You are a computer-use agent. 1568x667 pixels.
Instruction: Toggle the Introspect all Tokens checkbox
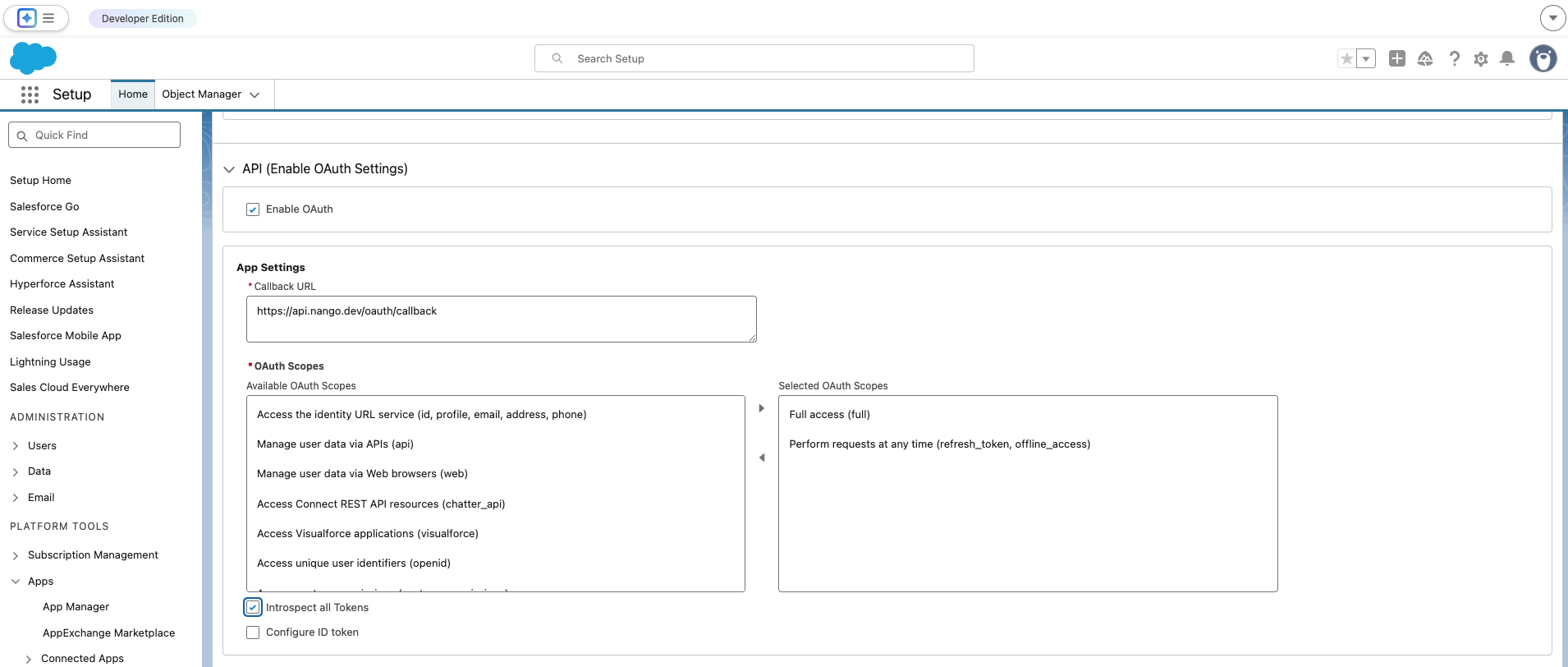[253, 607]
